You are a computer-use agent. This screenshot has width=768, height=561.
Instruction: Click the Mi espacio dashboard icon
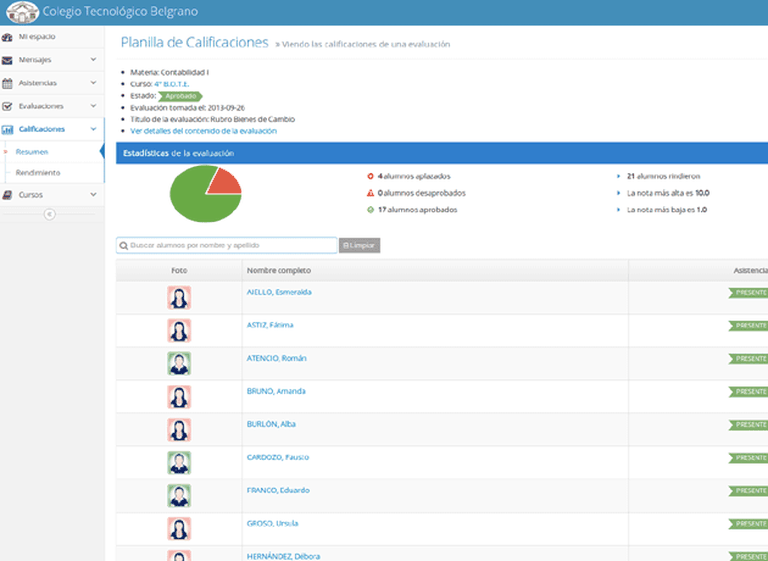(8, 37)
